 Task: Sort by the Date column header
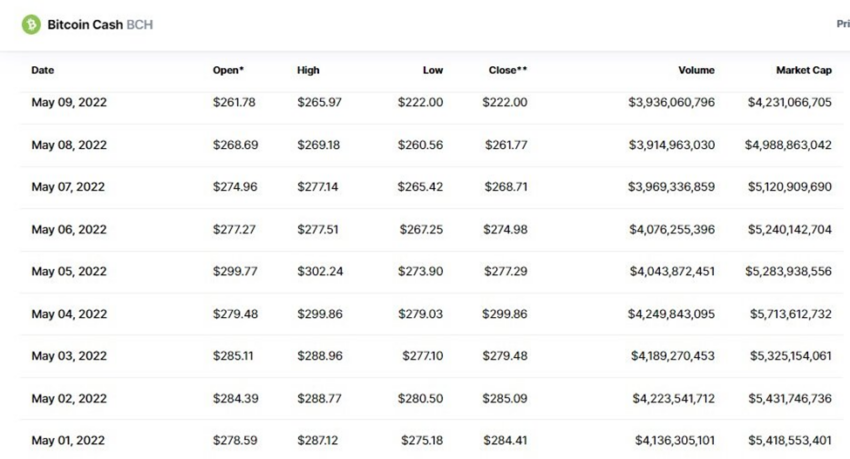click(x=43, y=70)
